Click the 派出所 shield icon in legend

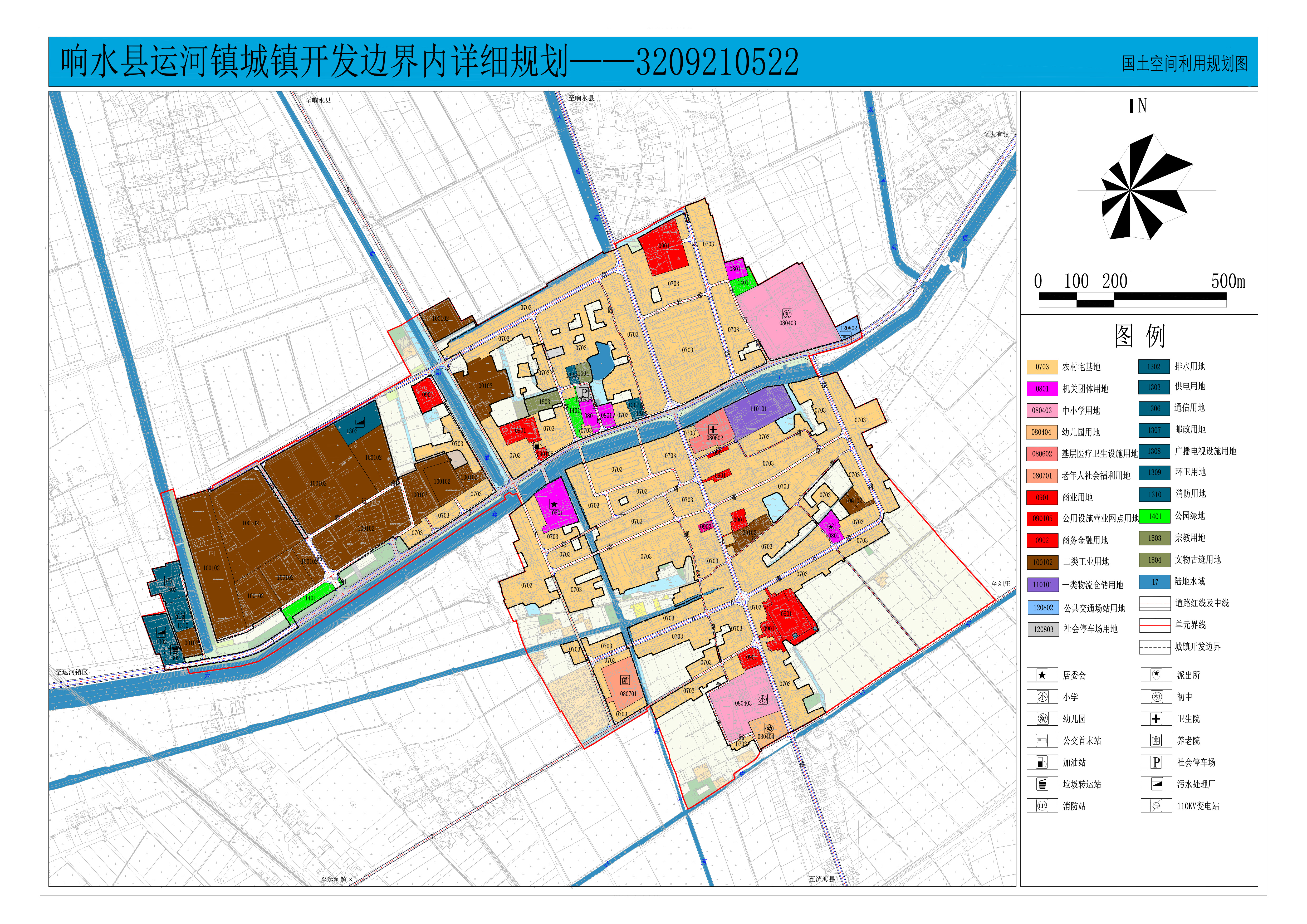click(x=1156, y=675)
